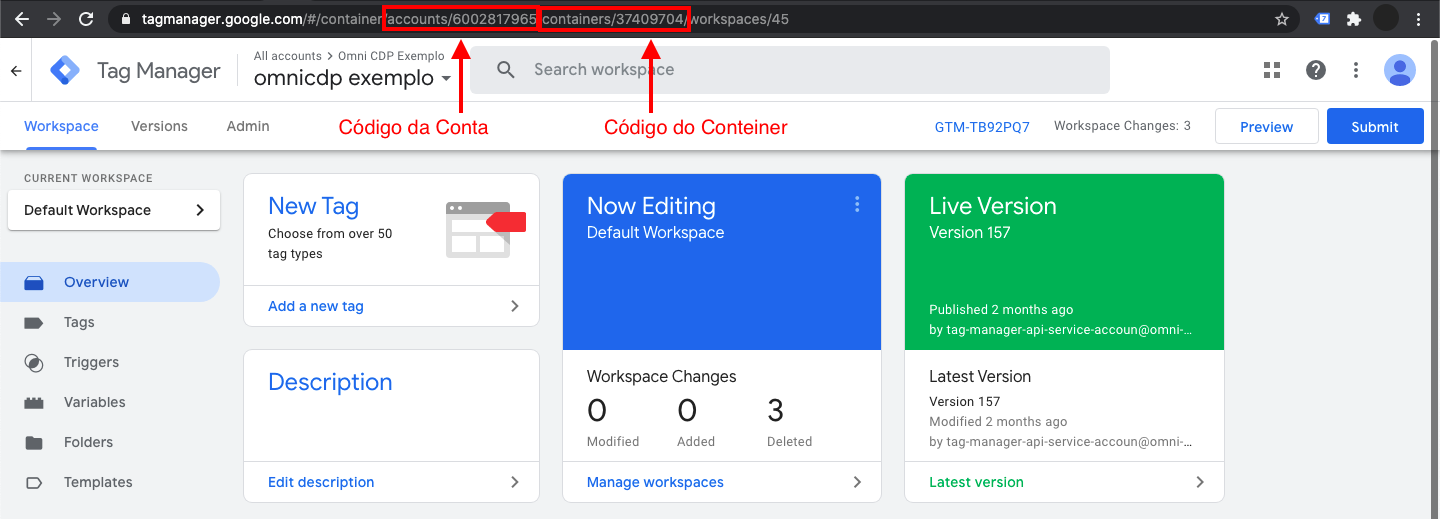The image size is (1440, 519).
Task: Focus the Search workspace field
Action: 790,70
